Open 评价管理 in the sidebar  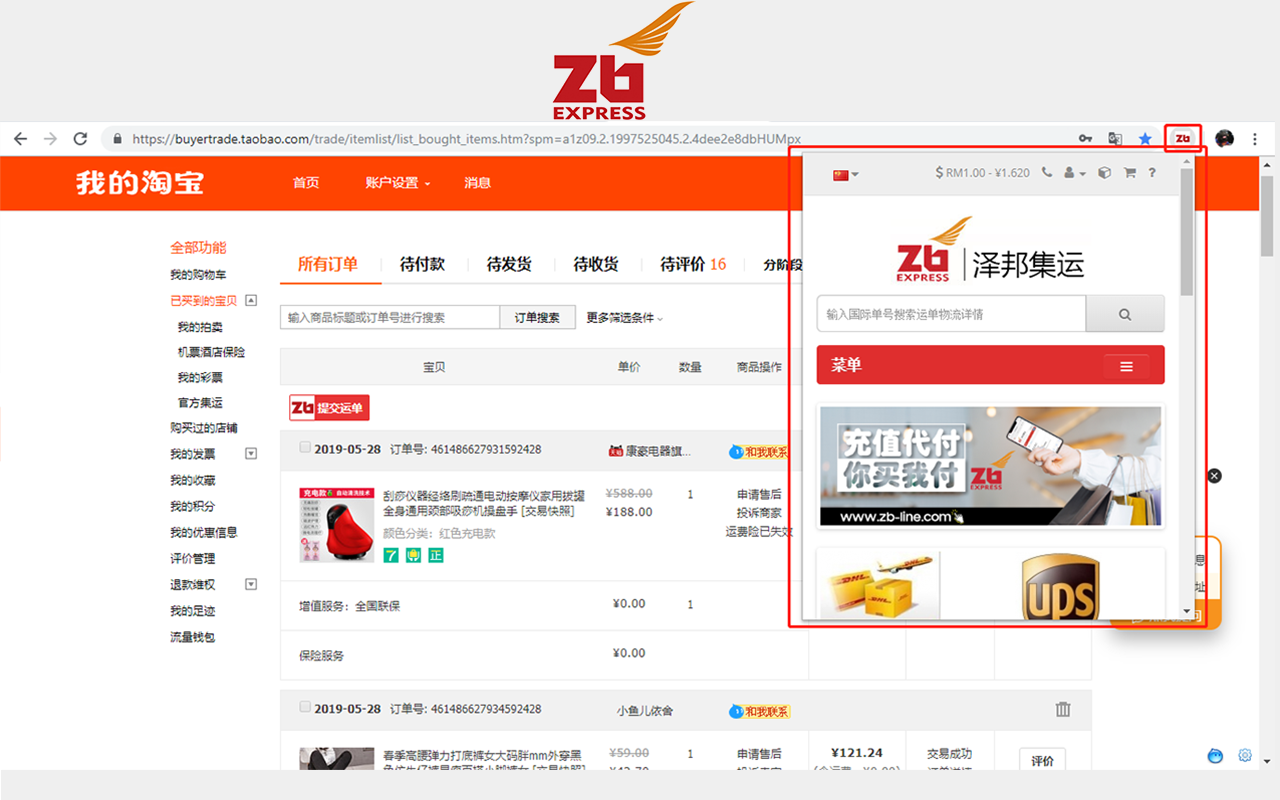(192, 559)
